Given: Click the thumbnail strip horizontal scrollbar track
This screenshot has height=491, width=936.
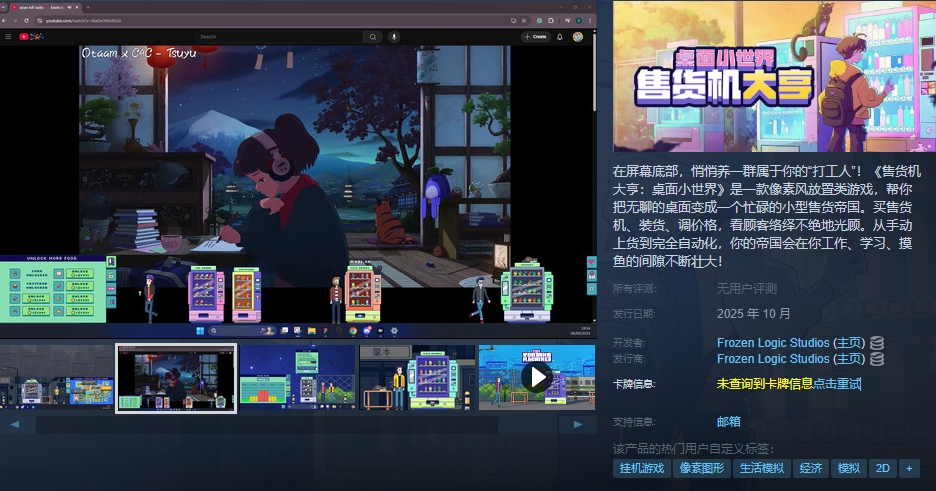Looking at the screenshot, I should pos(297,424).
